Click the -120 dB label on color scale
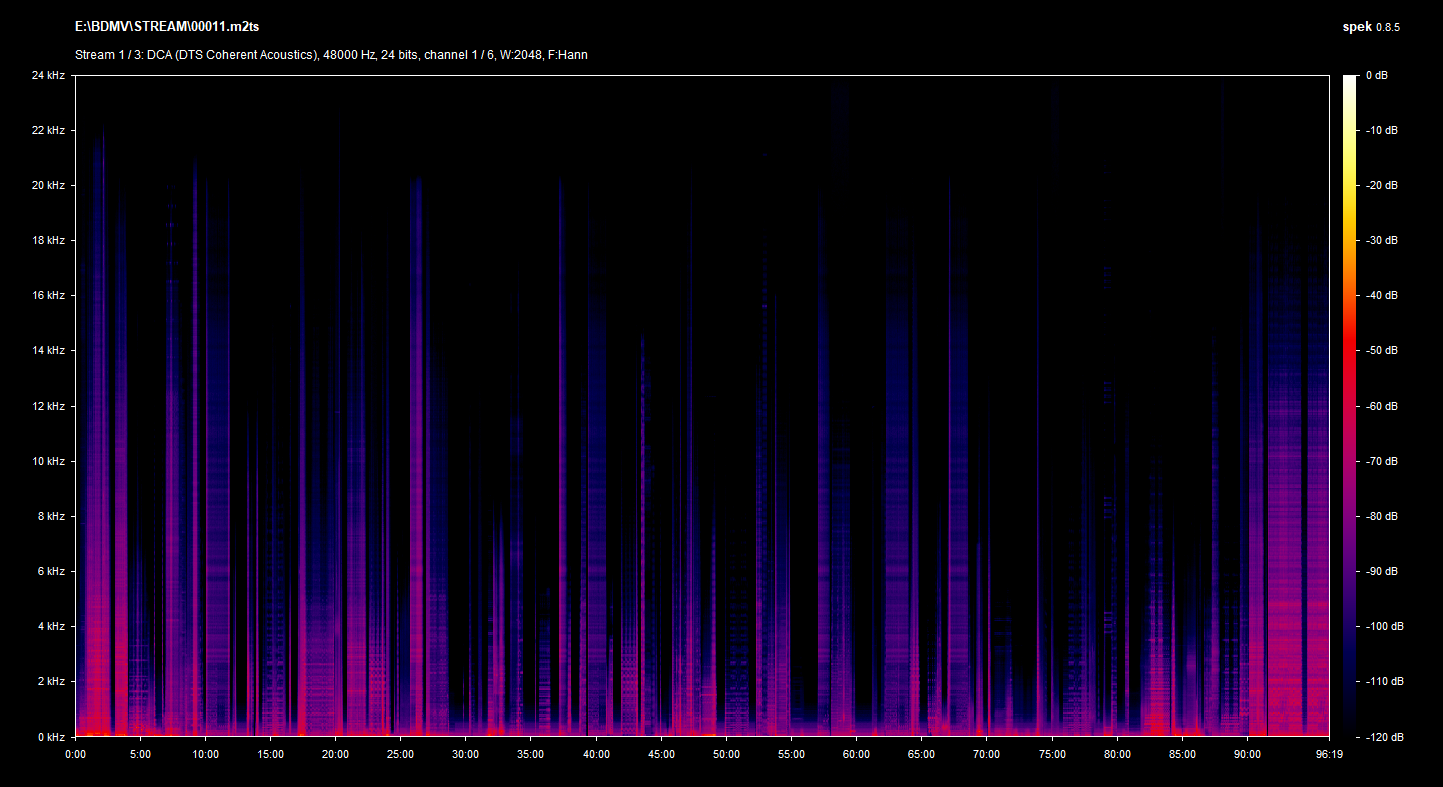Image resolution: width=1443 pixels, height=787 pixels. pos(1384,737)
